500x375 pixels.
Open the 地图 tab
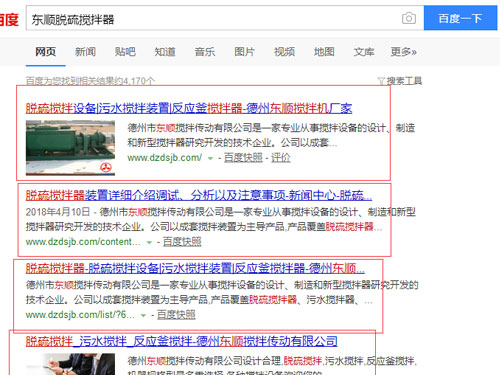pos(324,52)
